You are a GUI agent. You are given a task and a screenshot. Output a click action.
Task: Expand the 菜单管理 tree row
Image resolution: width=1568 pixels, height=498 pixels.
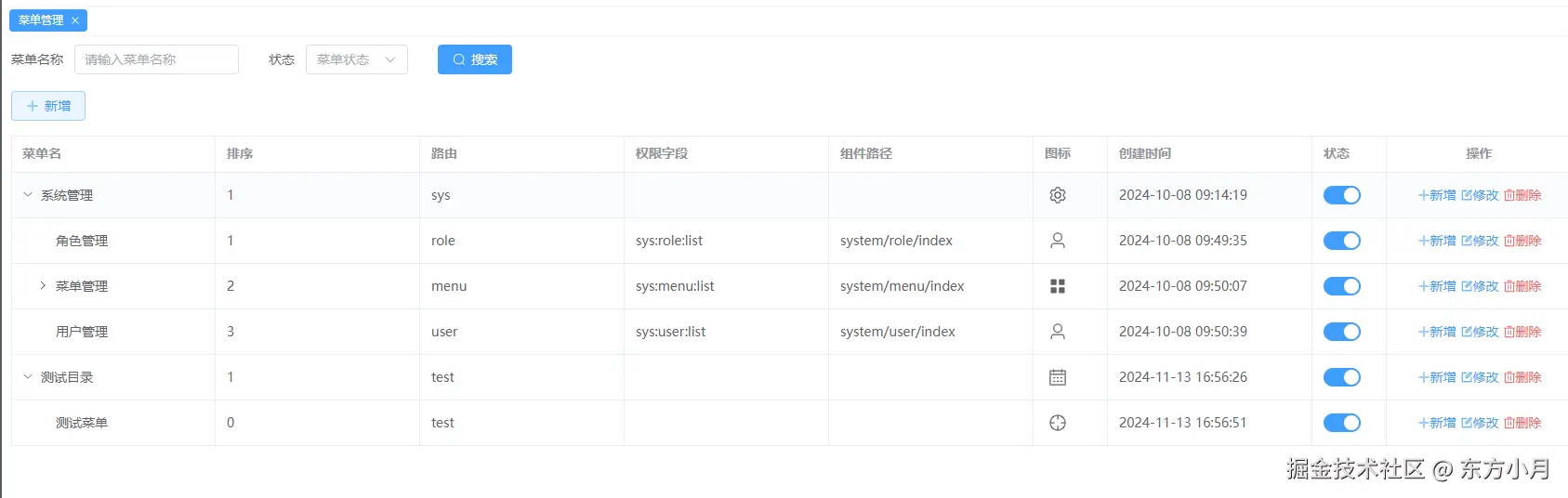(43, 286)
